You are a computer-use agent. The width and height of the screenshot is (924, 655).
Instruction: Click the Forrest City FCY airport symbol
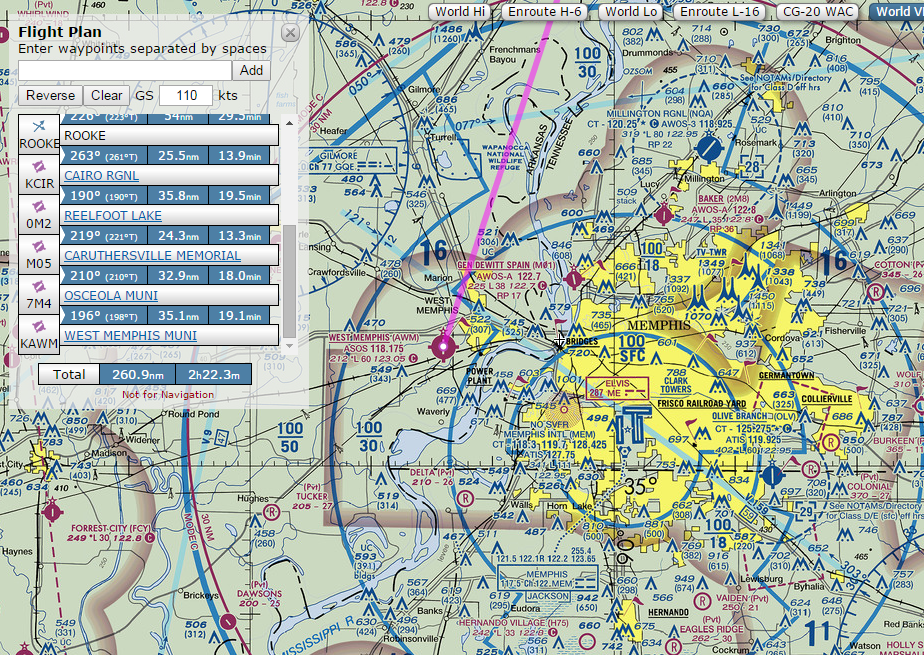coord(52,512)
